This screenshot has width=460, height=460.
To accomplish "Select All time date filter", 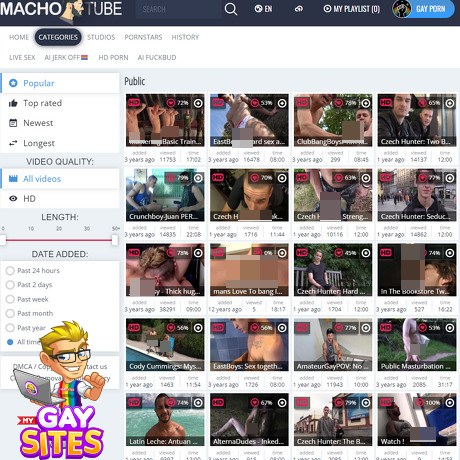I will coord(23,342).
